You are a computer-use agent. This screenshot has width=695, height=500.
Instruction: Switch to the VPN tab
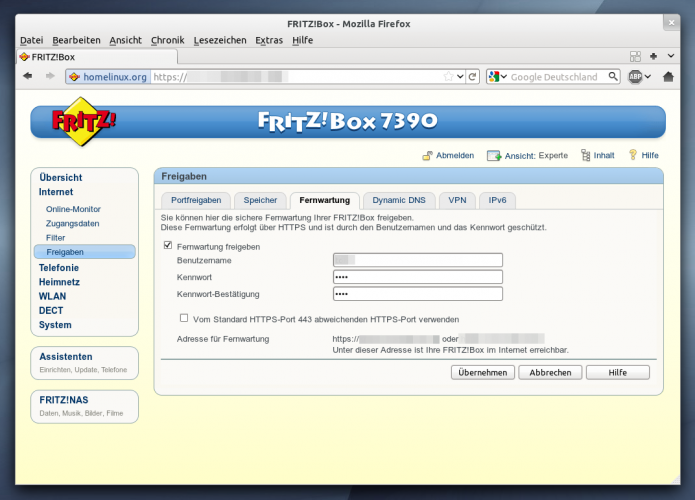(457, 200)
